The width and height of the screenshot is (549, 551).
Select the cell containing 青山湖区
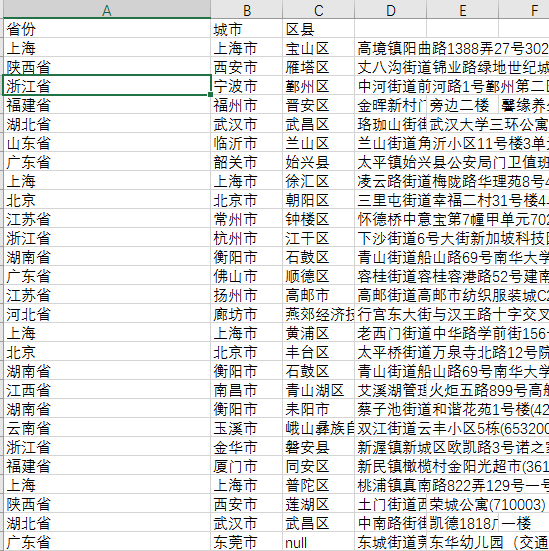[318, 390]
